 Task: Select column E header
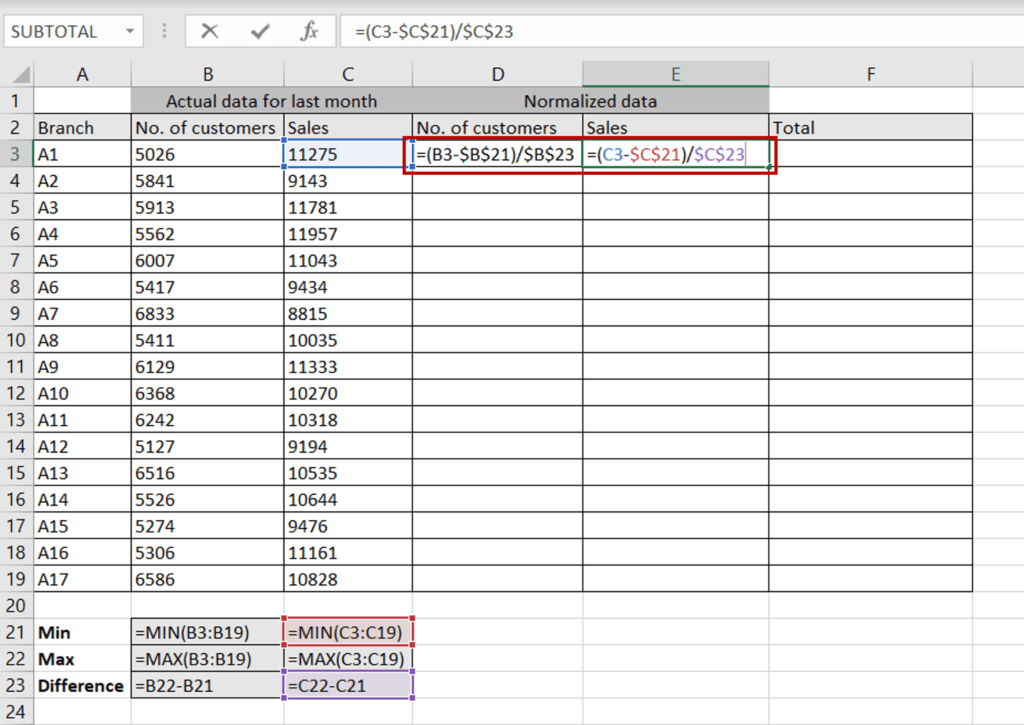click(x=676, y=74)
